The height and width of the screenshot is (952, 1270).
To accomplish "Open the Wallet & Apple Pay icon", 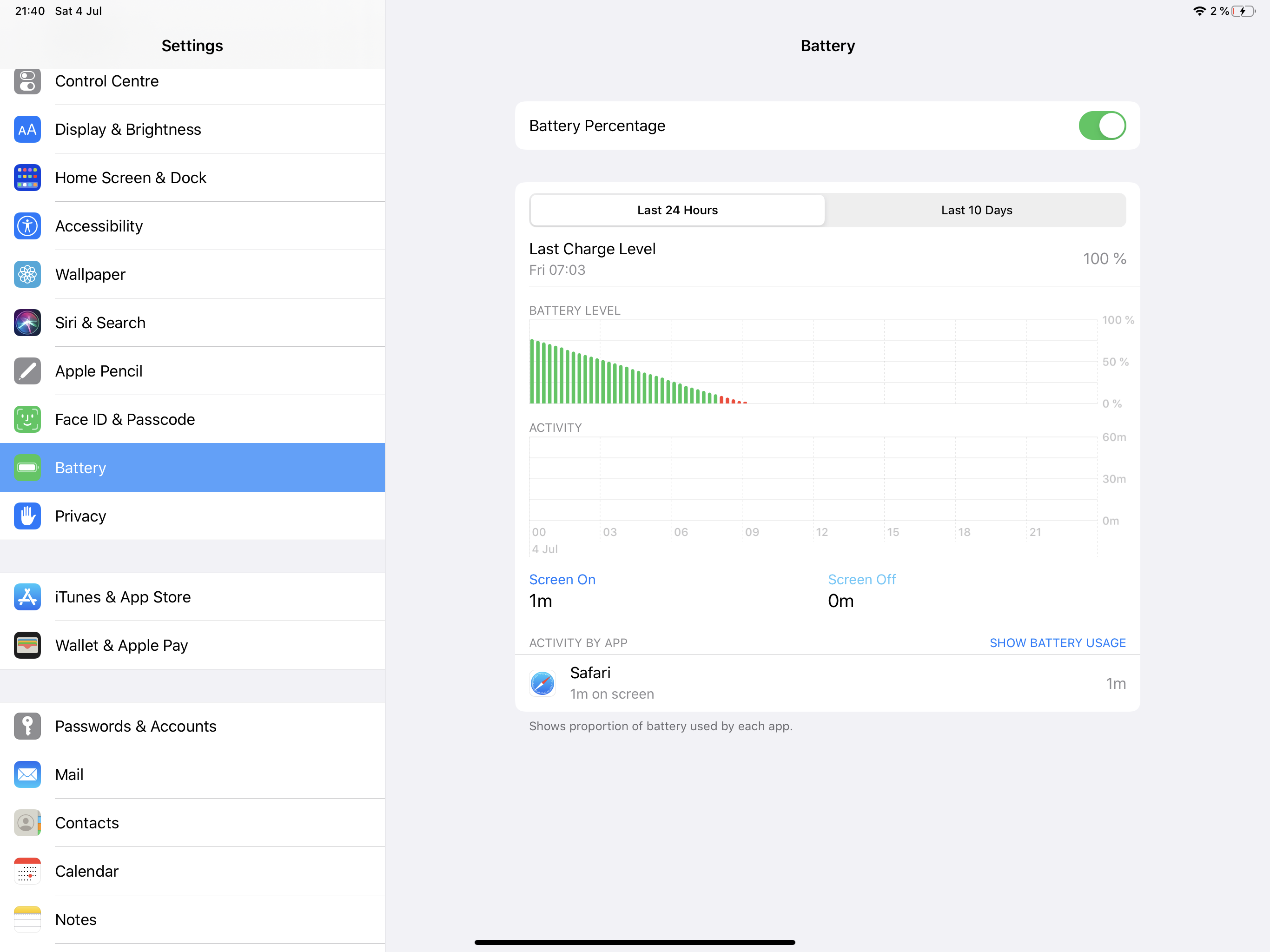I will [x=27, y=645].
